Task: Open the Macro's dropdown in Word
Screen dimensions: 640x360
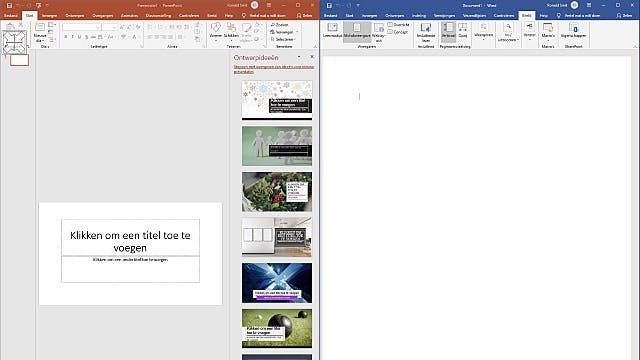Action: coord(548,32)
